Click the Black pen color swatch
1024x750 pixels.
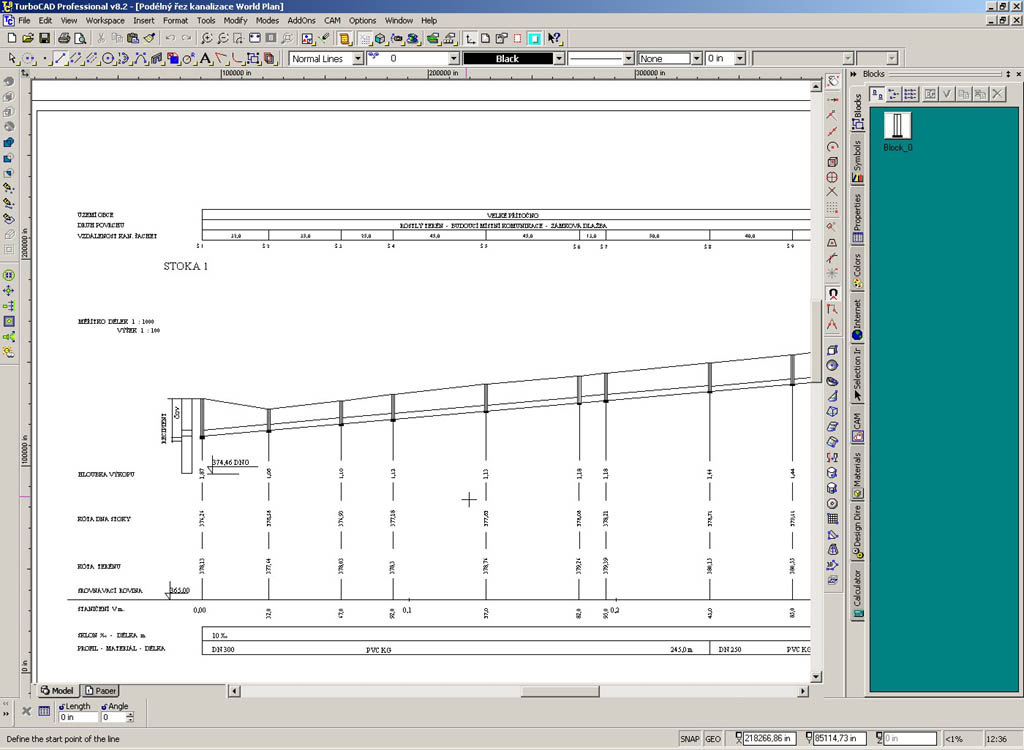point(508,59)
